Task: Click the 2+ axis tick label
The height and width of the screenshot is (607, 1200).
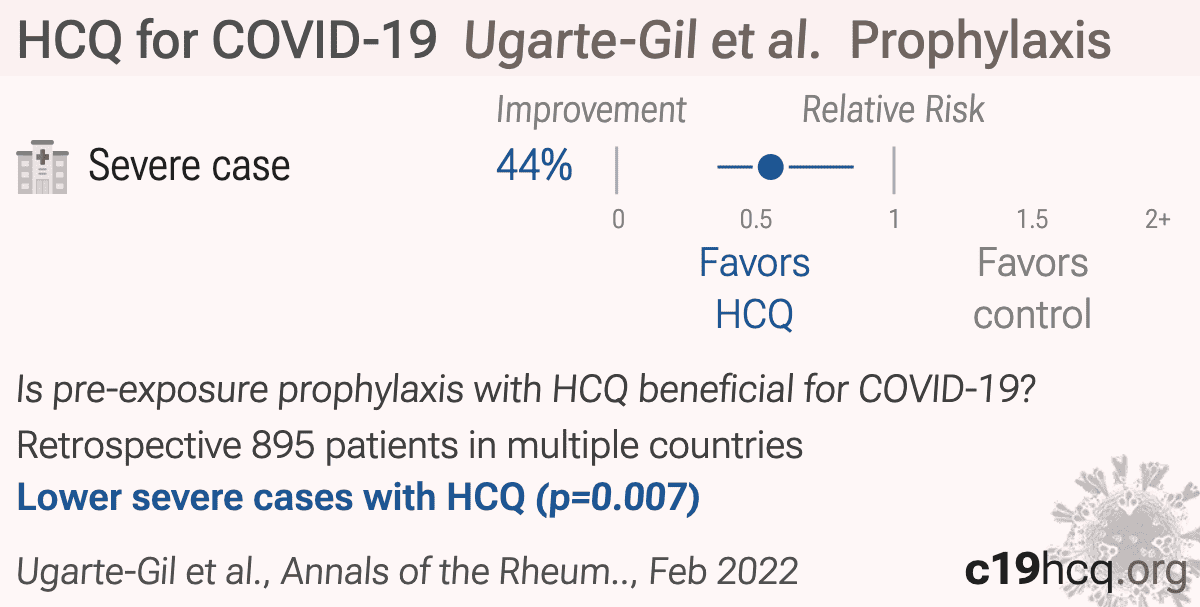Action: 1157,219
